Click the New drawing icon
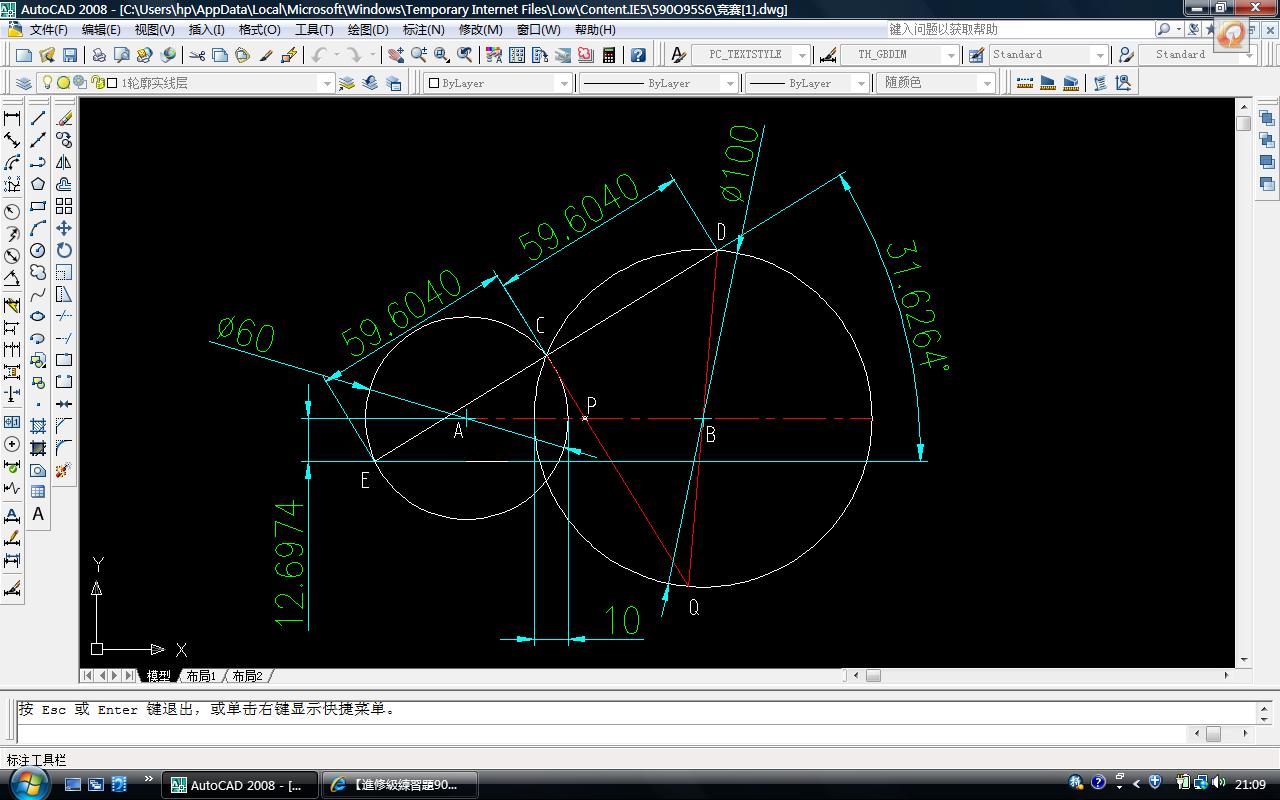Screen dimensions: 1280x800 click(x=24, y=55)
